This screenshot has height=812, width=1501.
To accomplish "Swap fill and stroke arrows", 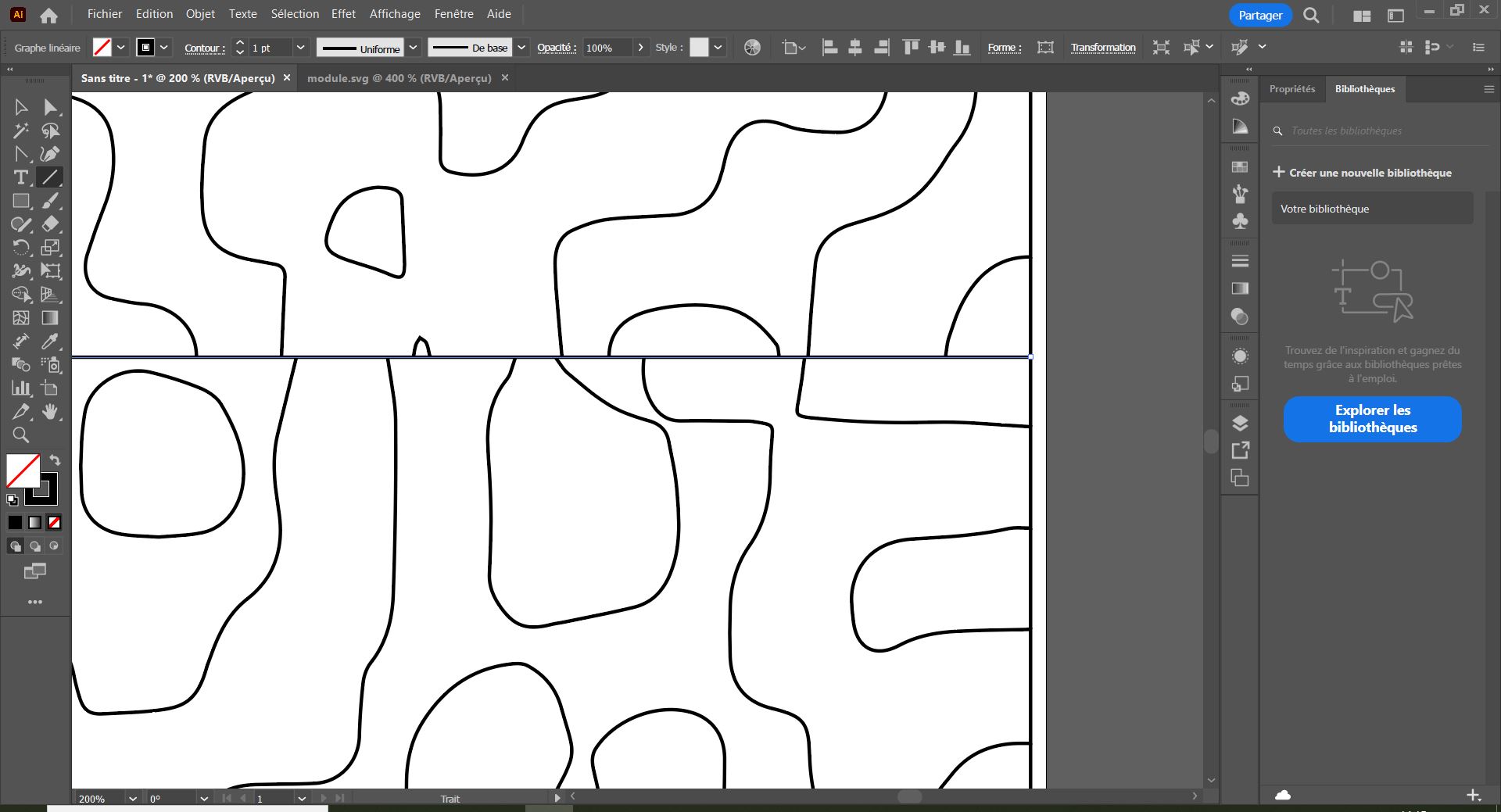I will 55,460.
